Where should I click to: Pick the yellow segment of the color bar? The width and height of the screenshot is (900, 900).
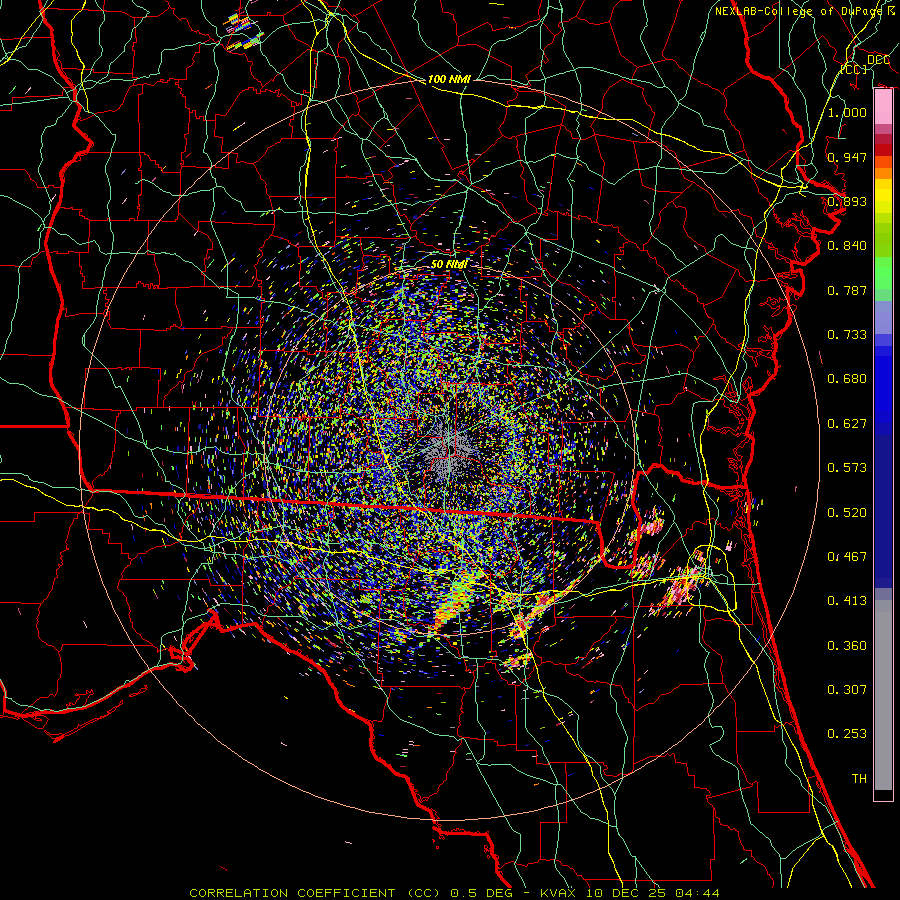[883, 196]
